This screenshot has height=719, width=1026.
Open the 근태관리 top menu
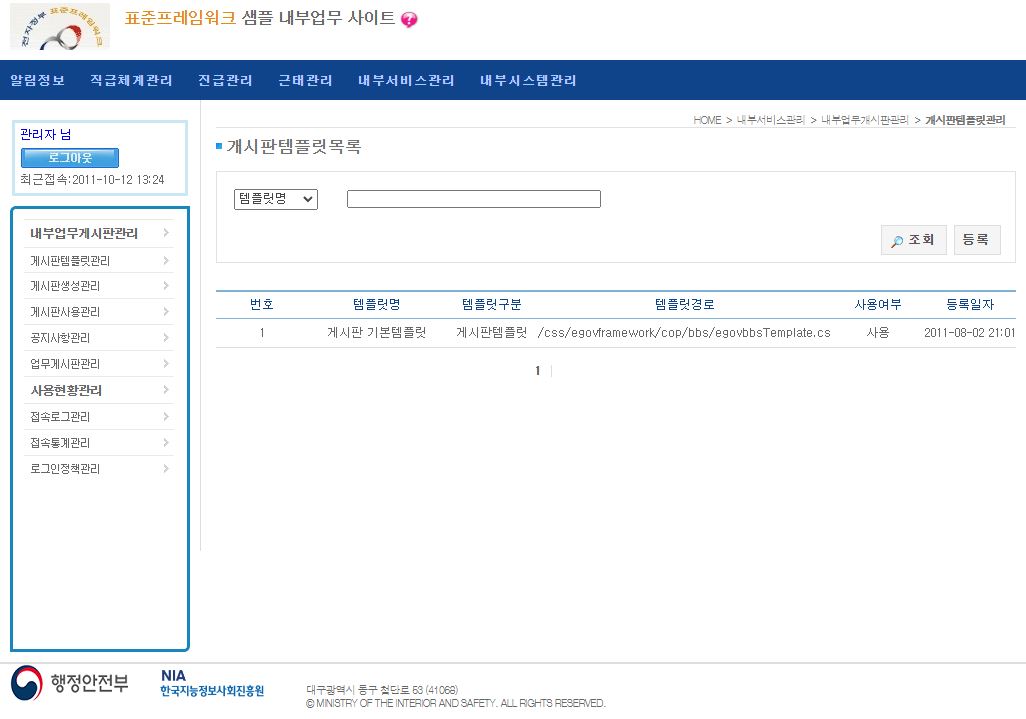[x=305, y=80]
